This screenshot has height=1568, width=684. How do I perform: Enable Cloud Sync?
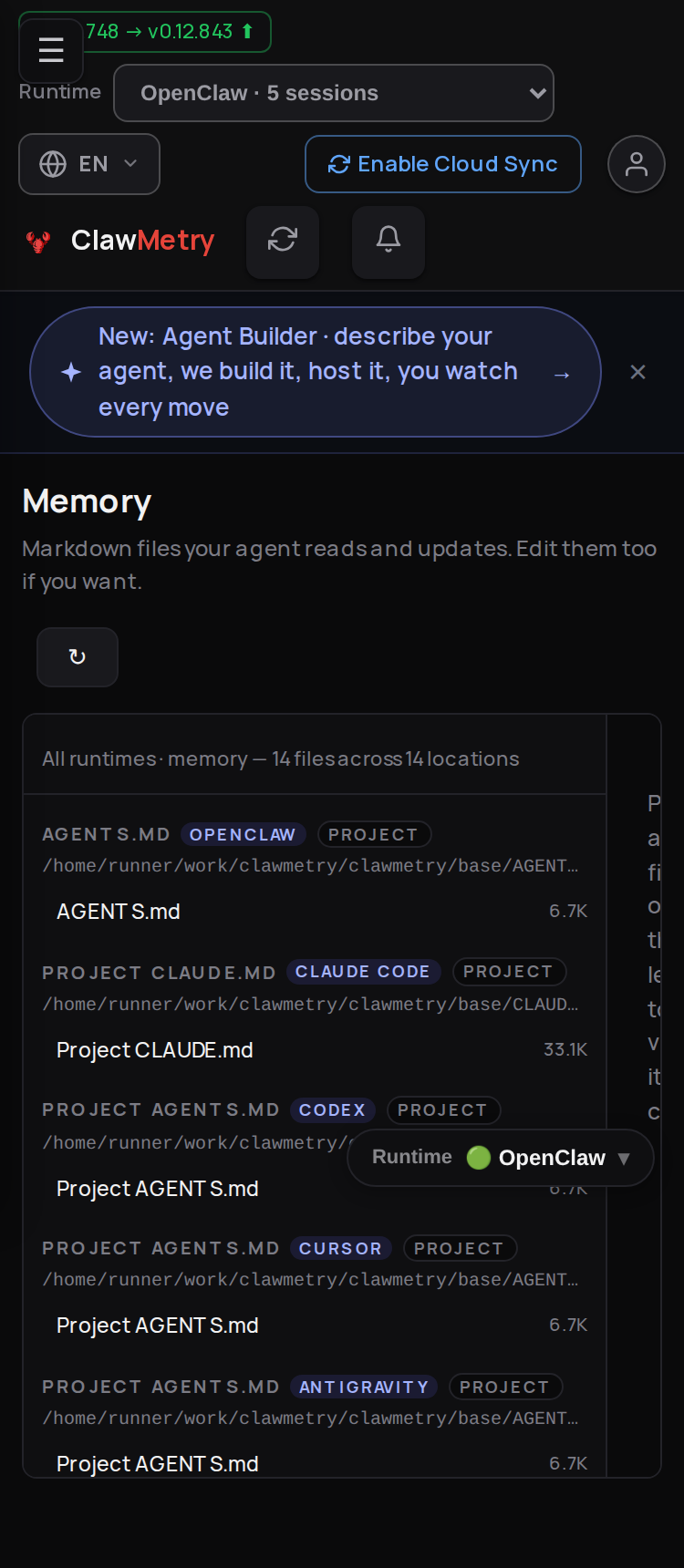443,164
